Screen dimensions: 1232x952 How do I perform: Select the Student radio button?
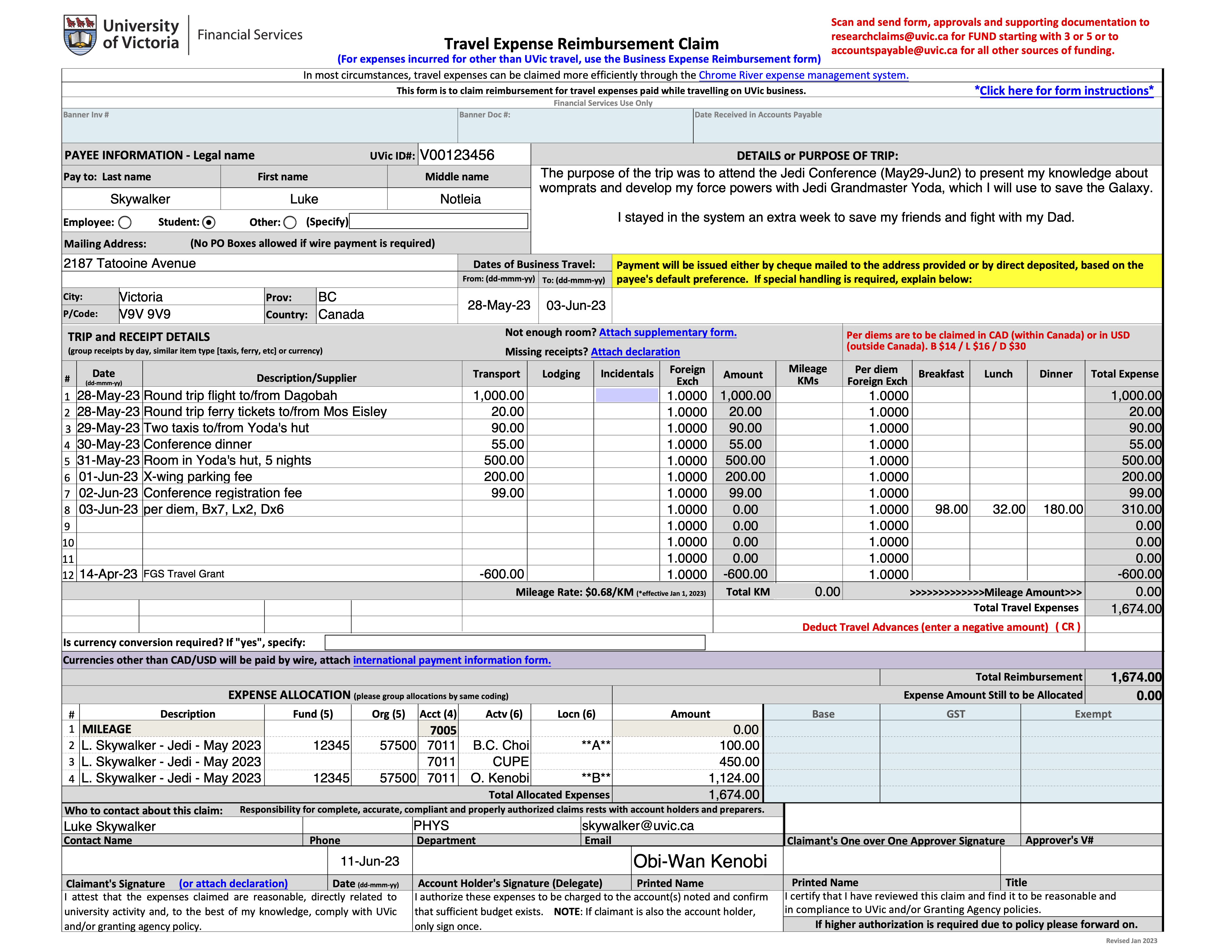pyautogui.click(x=209, y=222)
